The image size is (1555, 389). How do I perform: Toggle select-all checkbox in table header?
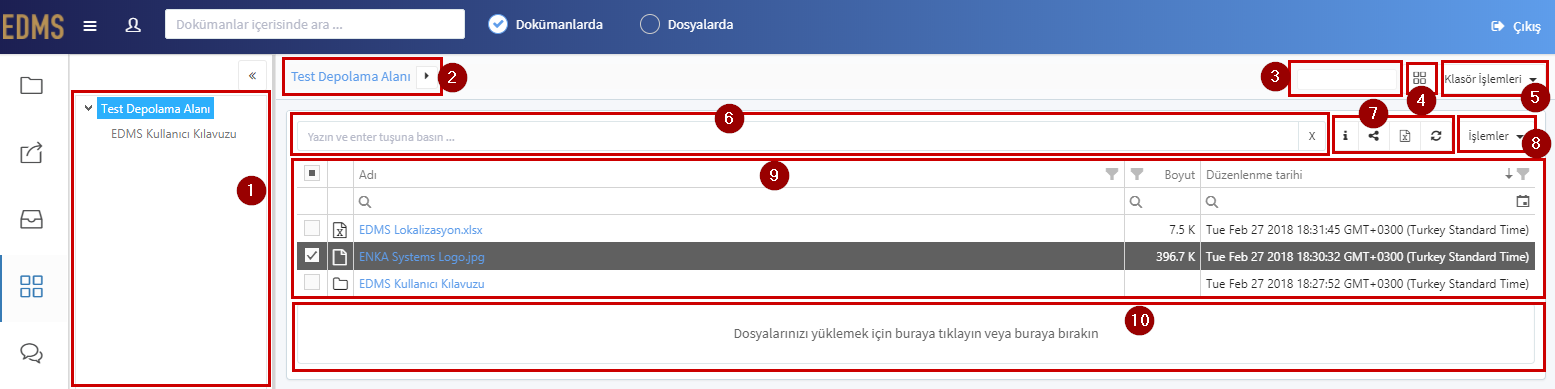[x=312, y=174]
